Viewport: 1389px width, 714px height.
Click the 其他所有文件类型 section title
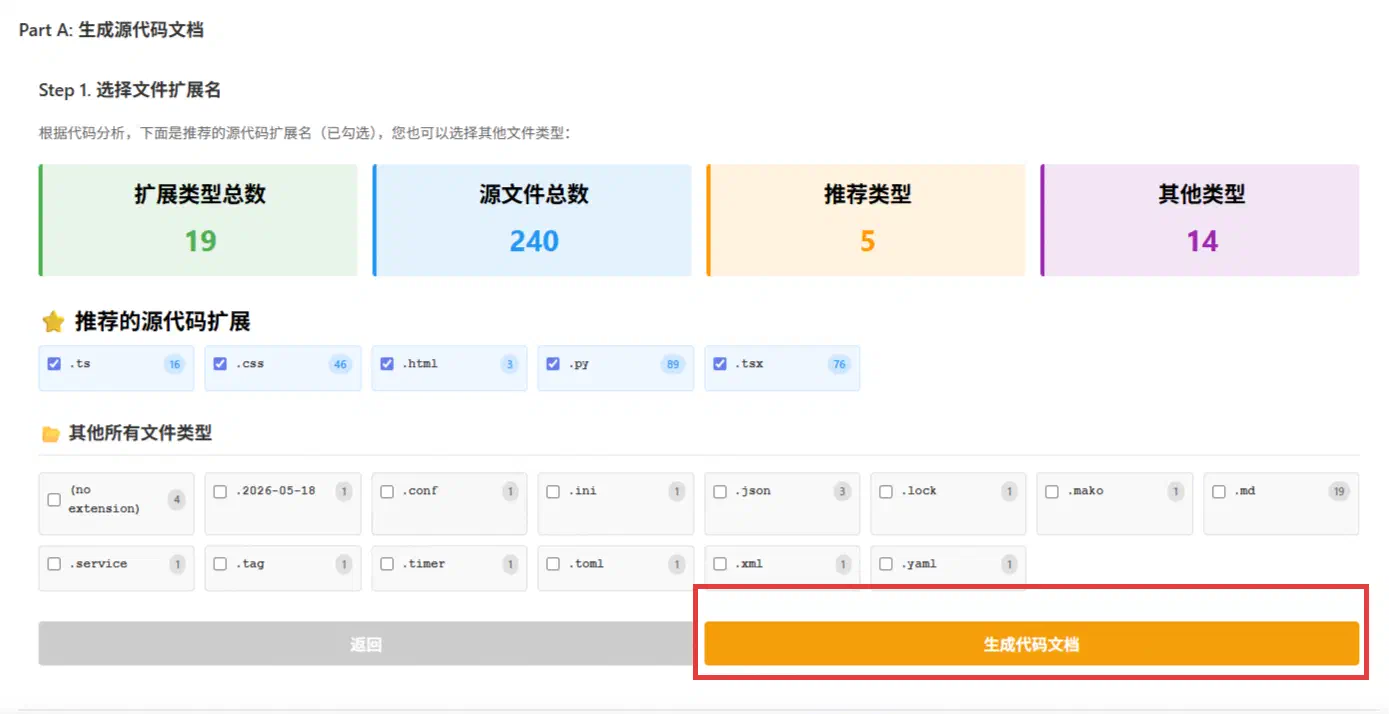(140, 433)
